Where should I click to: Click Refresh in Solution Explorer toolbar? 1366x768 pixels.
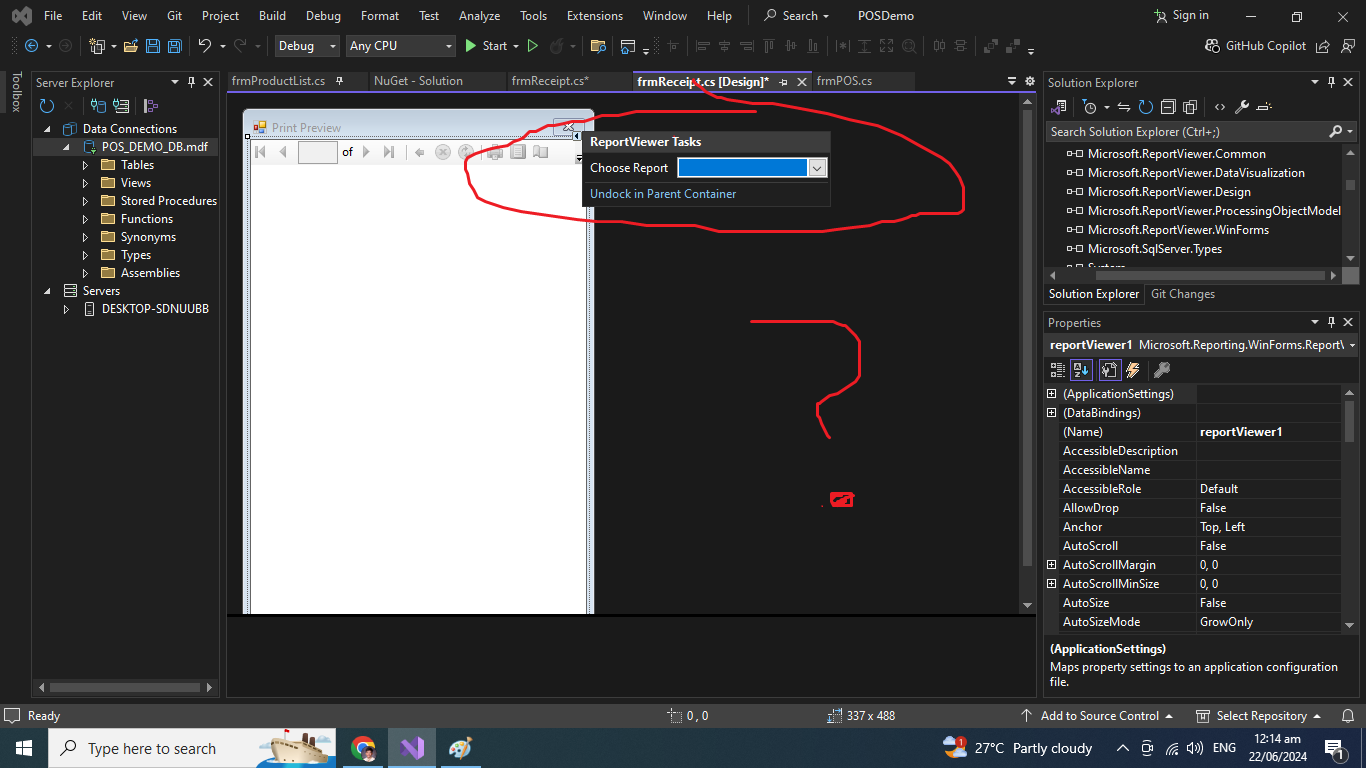[1143, 107]
